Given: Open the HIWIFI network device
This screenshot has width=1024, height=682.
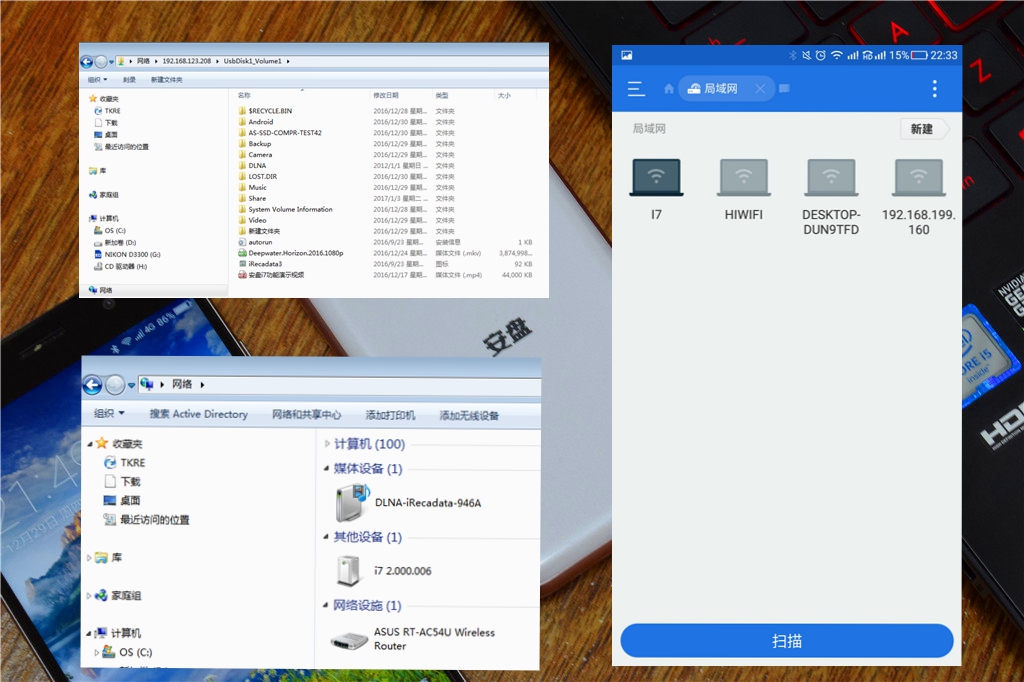Looking at the screenshot, I should click(744, 189).
